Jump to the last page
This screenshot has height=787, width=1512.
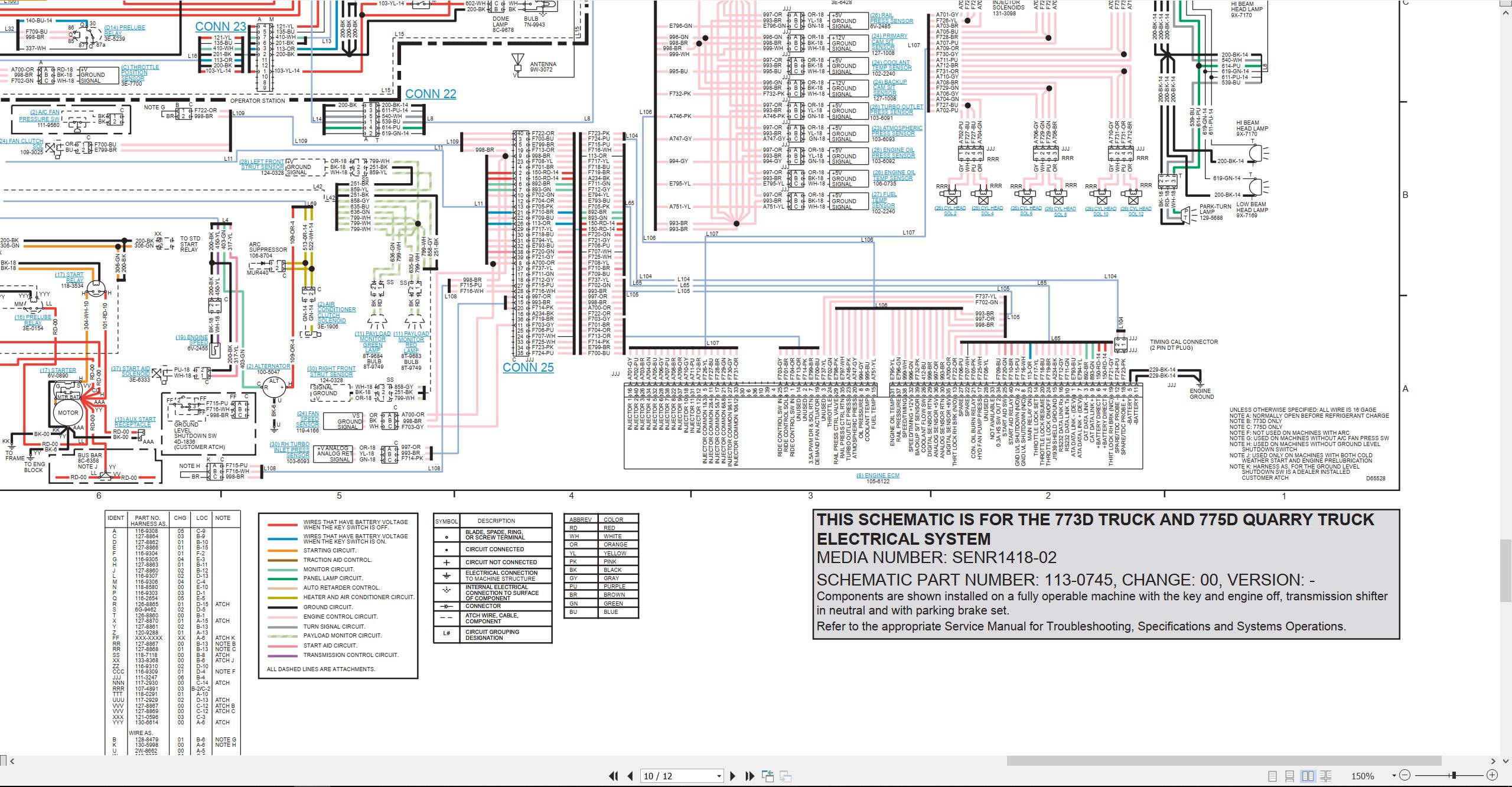click(x=750, y=776)
